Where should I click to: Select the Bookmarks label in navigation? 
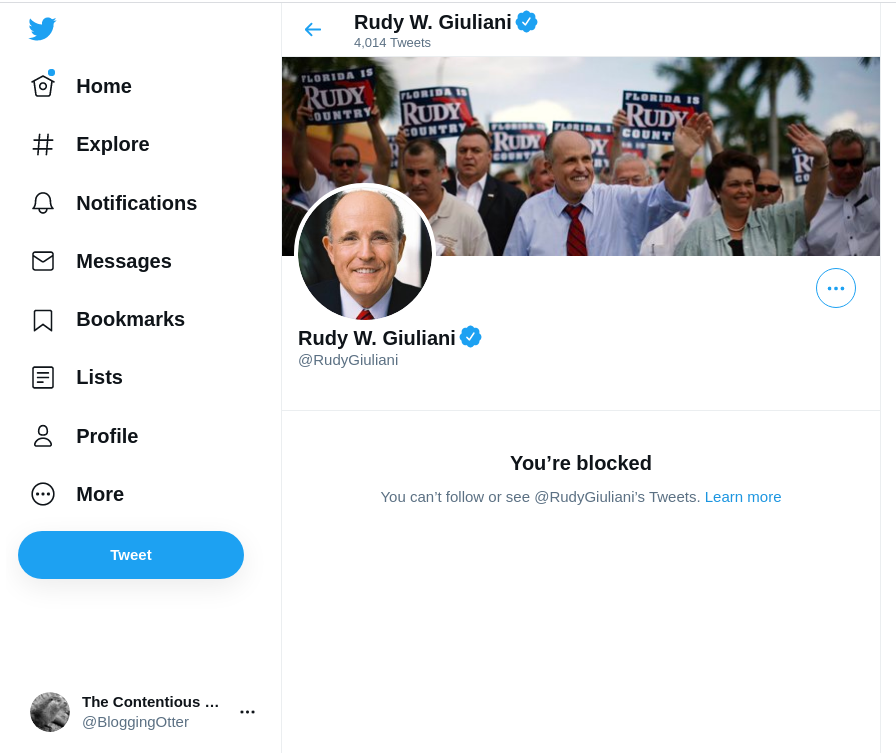tap(130, 319)
